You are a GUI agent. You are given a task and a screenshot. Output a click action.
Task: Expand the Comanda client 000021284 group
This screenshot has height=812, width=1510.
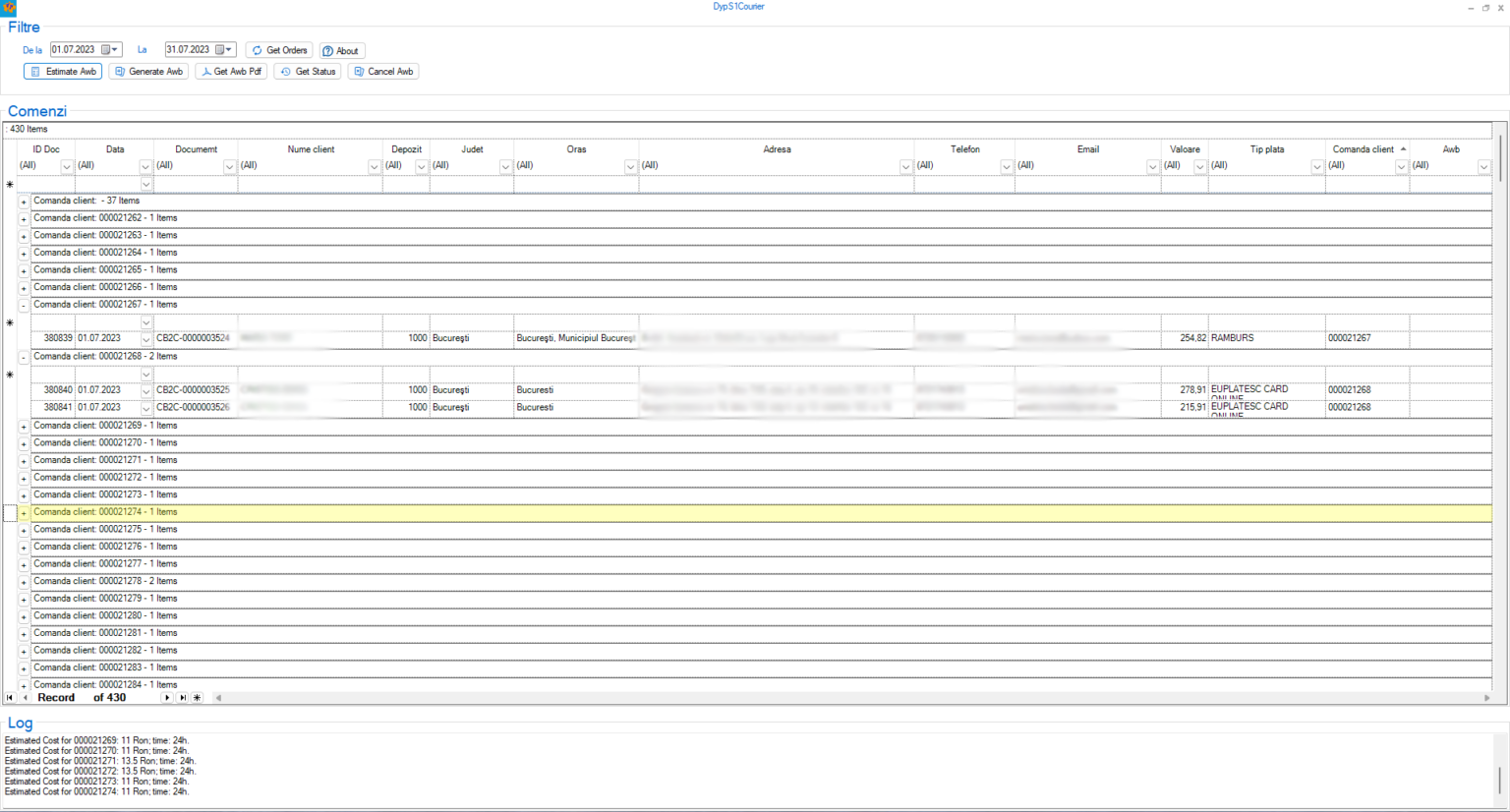coord(23,684)
